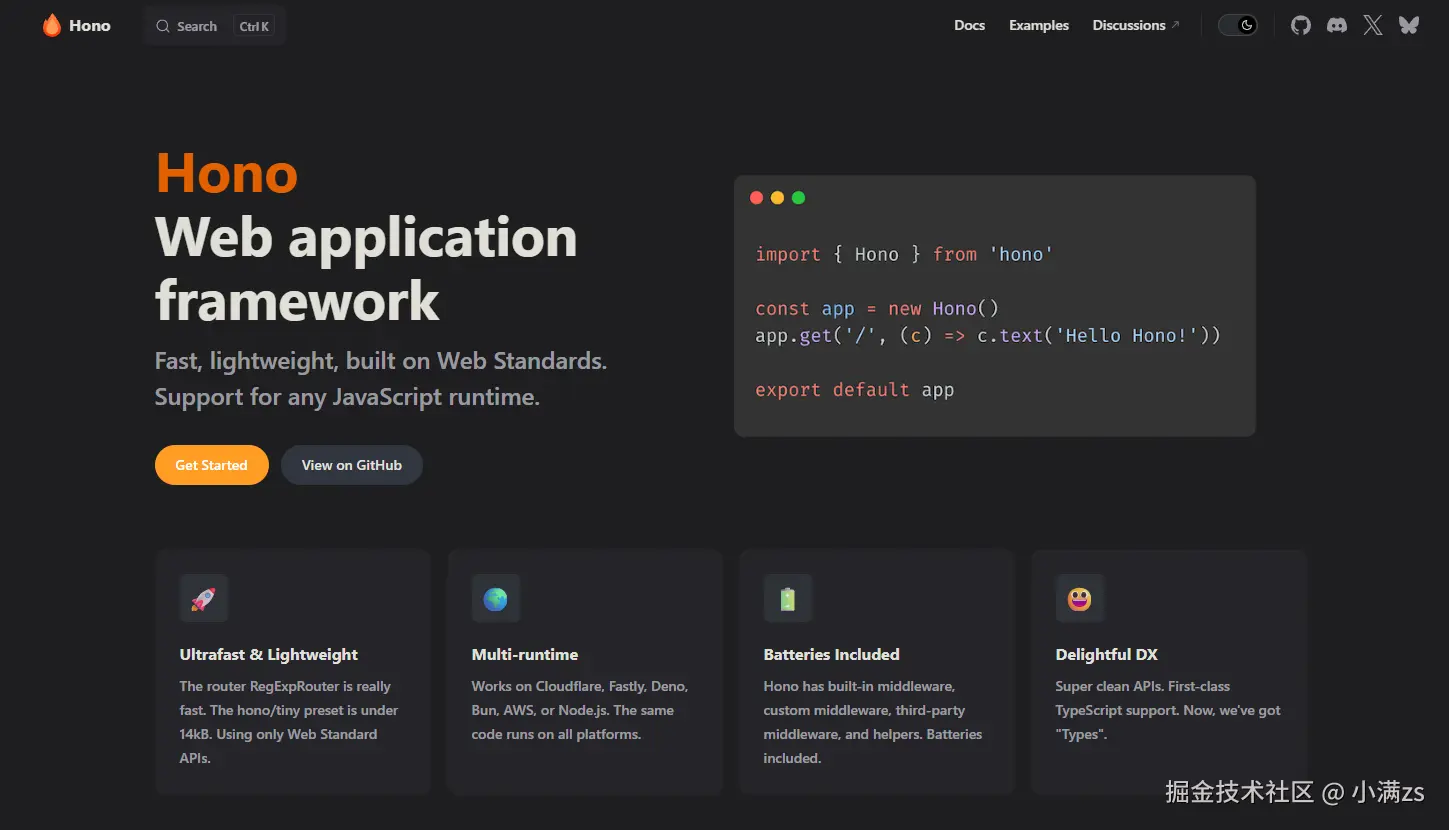Click the large orange Hono hero title
The image size is (1449, 830).
[x=227, y=173]
